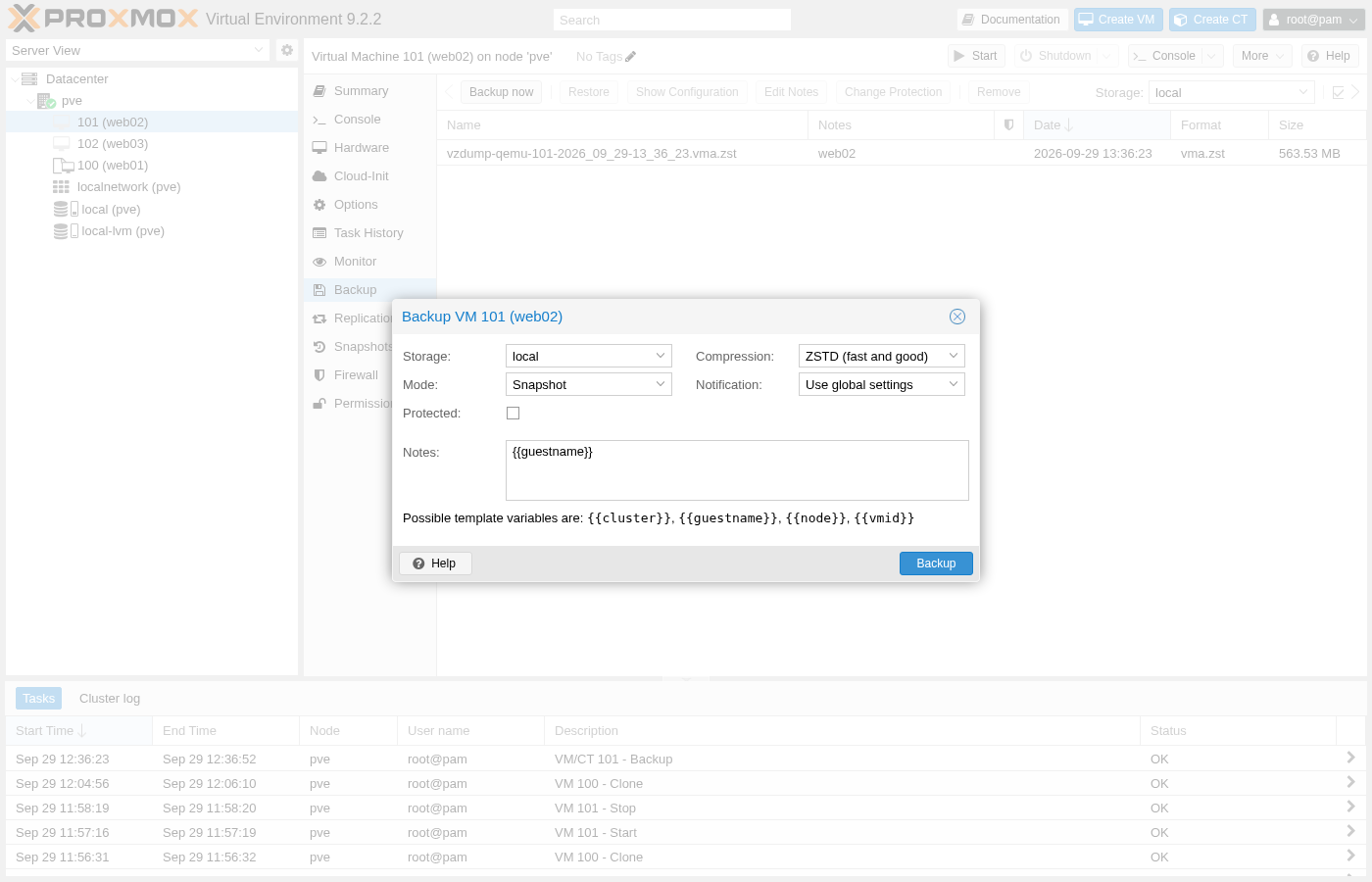Click the top-right Console button
The image size is (1372, 882).
click(x=1164, y=56)
